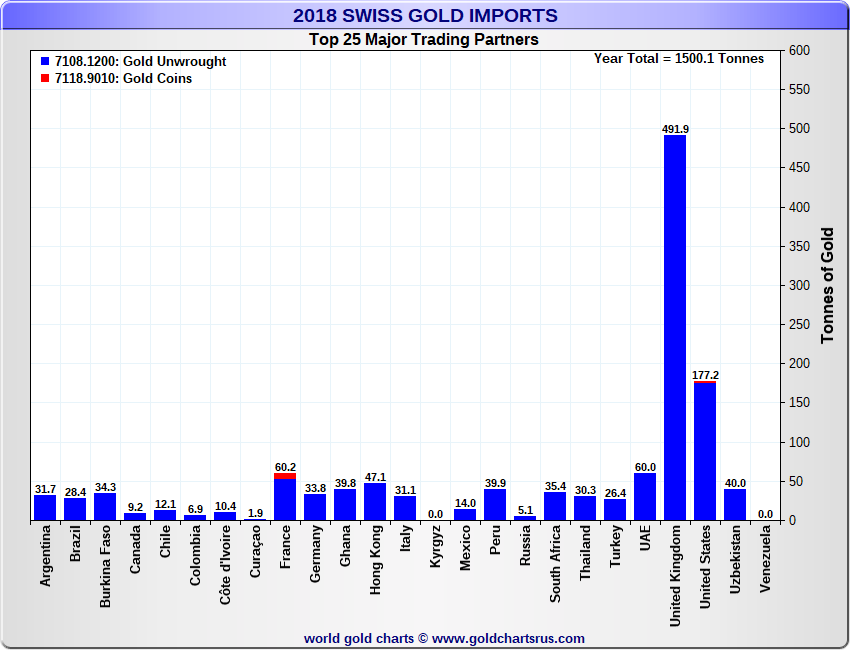Click the '177.2' value label
This screenshot has width=850, height=650.
pyautogui.click(x=705, y=375)
